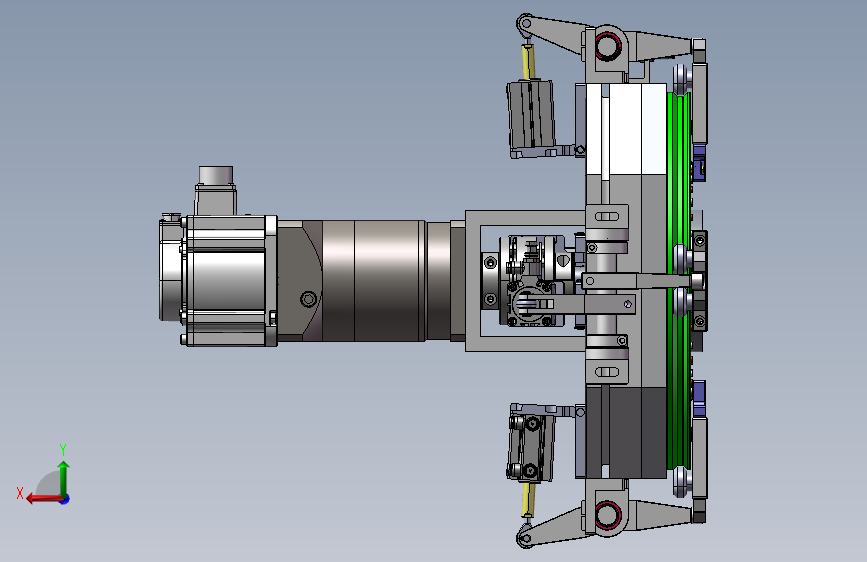Select the cylindrical planetary gearbox housing
The image size is (867, 562).
[373, 280]
